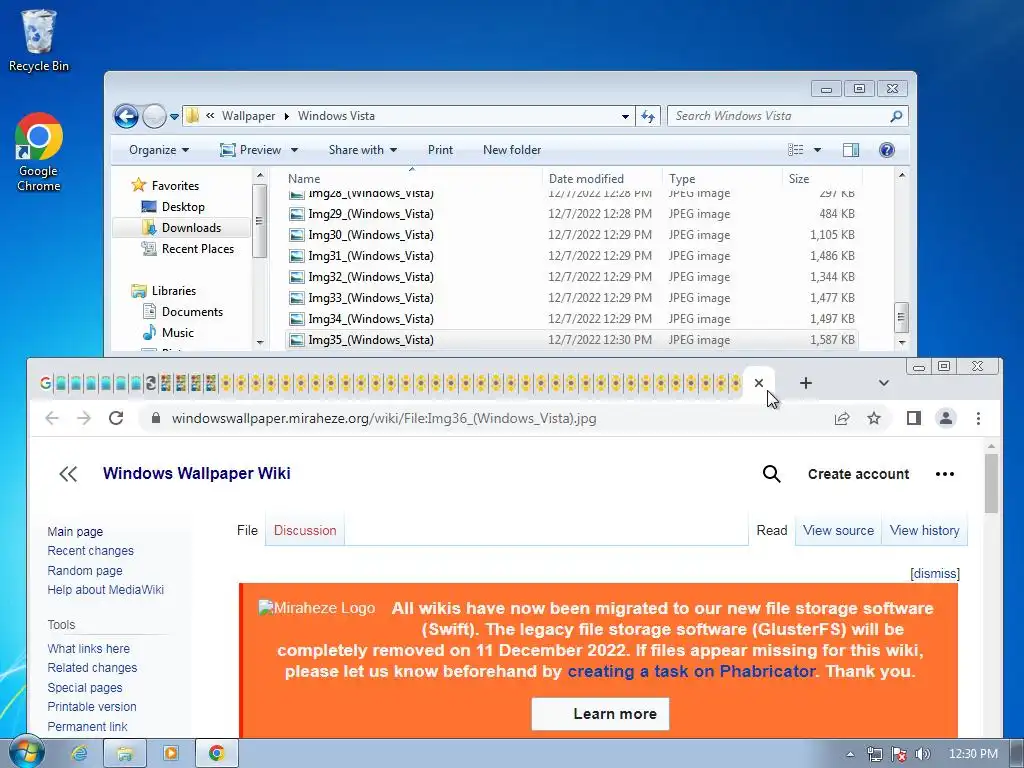Click the Chrome URL address bar
The image size is (1024, 768).
pos(483,418)
